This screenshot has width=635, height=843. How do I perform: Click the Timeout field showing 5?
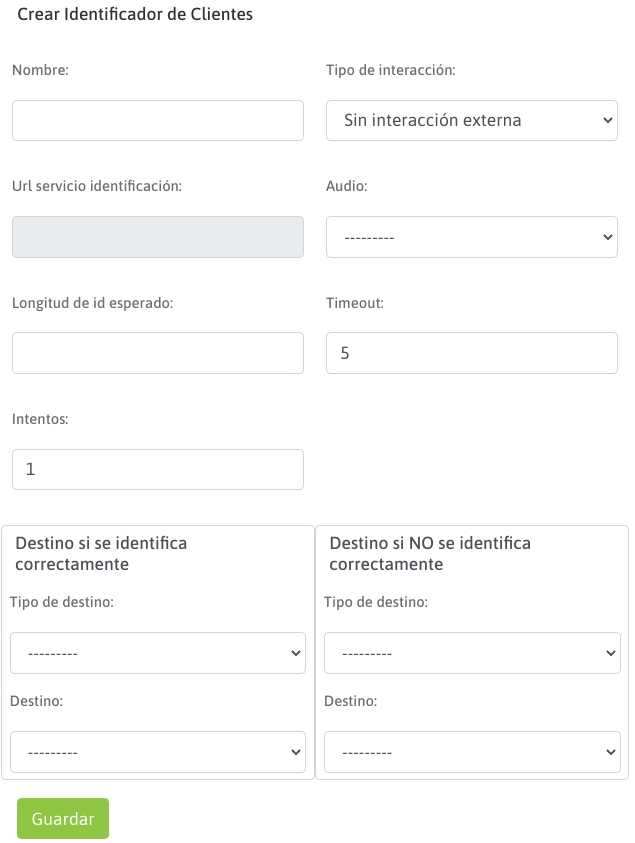click(x=471, y=353)
